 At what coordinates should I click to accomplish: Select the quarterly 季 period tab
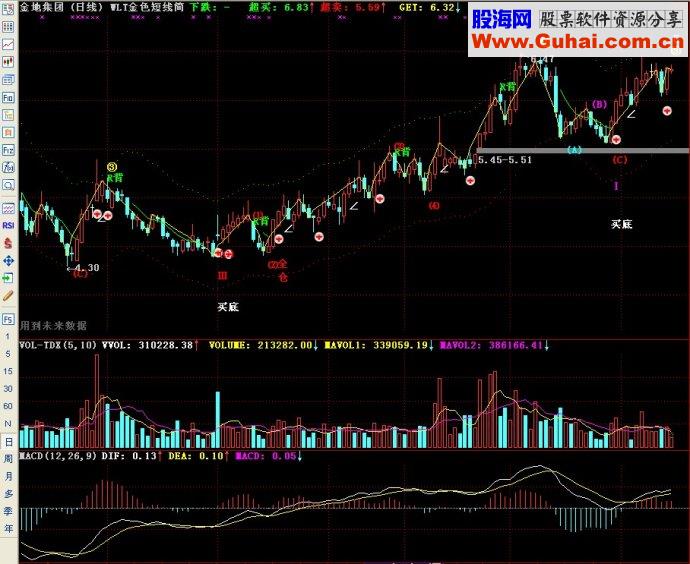point(8,511)
